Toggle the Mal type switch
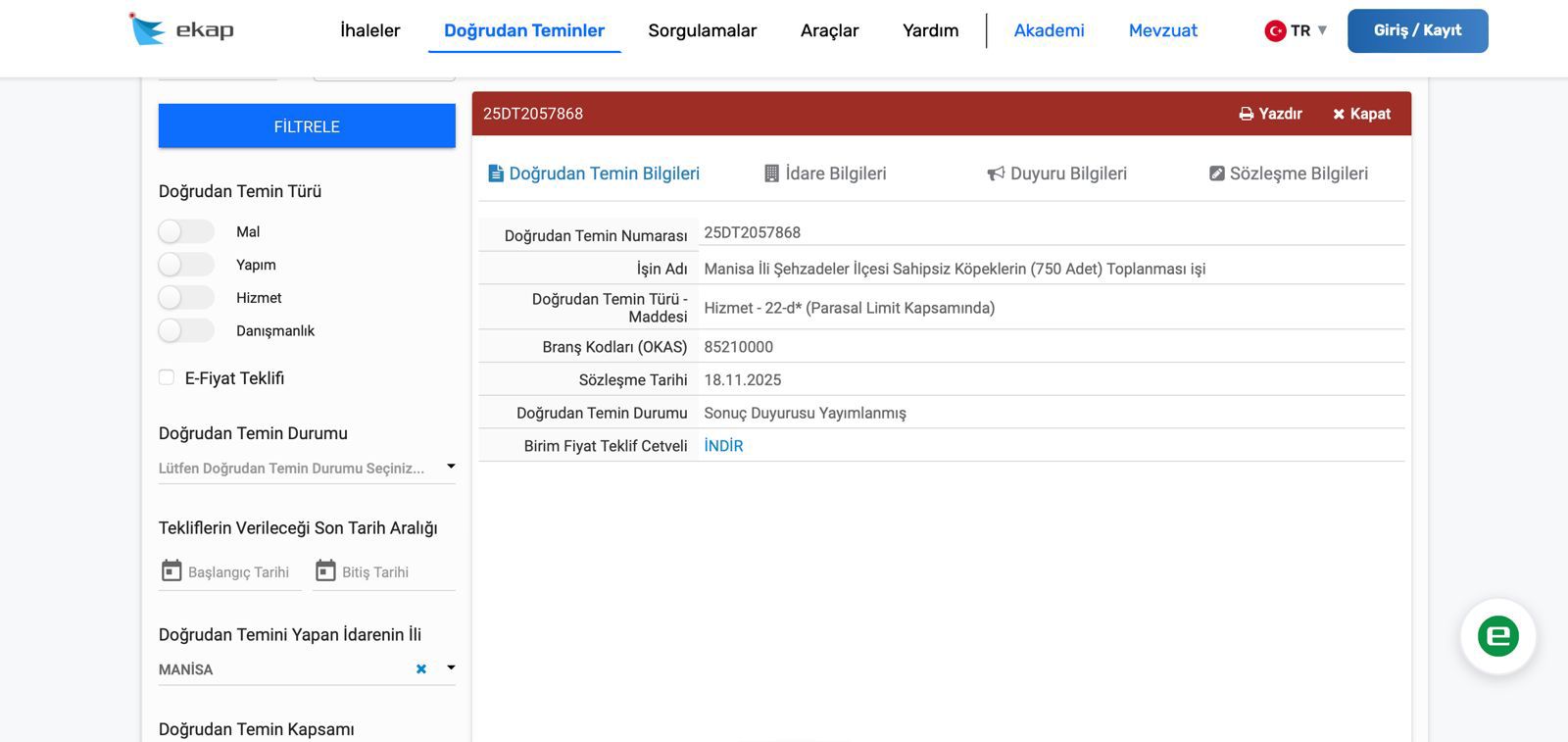 click(x=185, y=231)
